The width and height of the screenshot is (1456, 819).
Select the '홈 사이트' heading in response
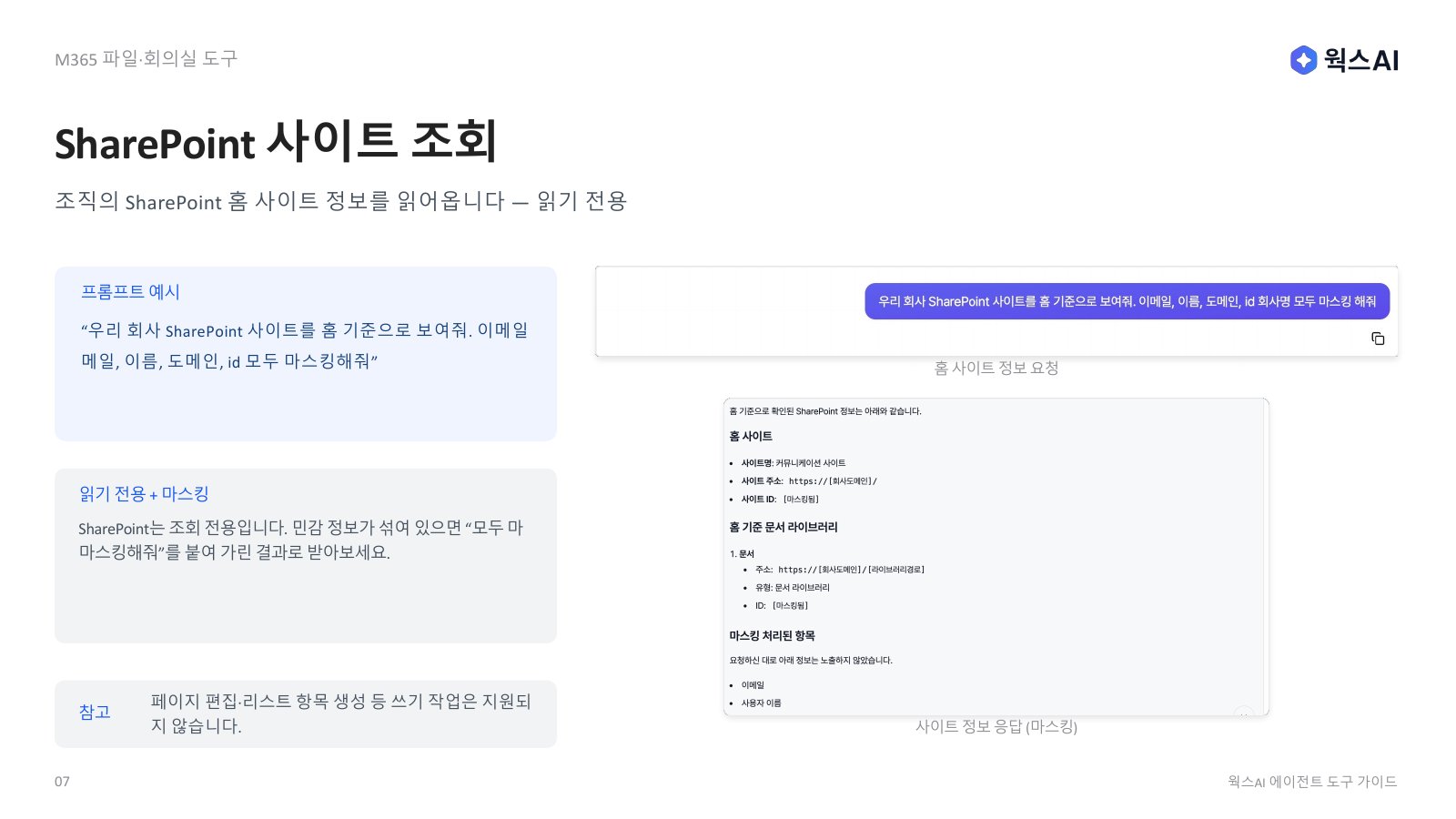(x=751, y=437)
